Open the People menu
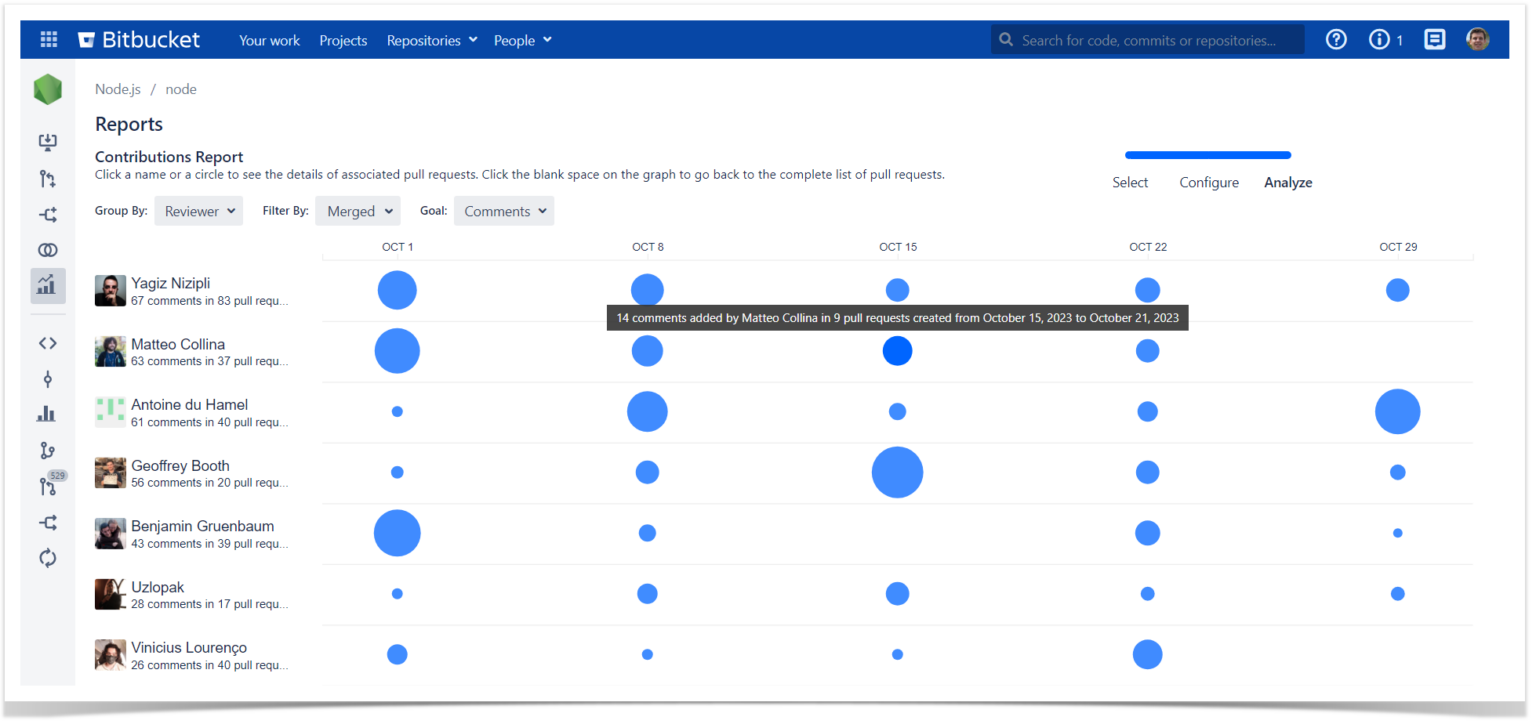The height and width of the screenshot is (724, 1536). [x=521, y=40]
